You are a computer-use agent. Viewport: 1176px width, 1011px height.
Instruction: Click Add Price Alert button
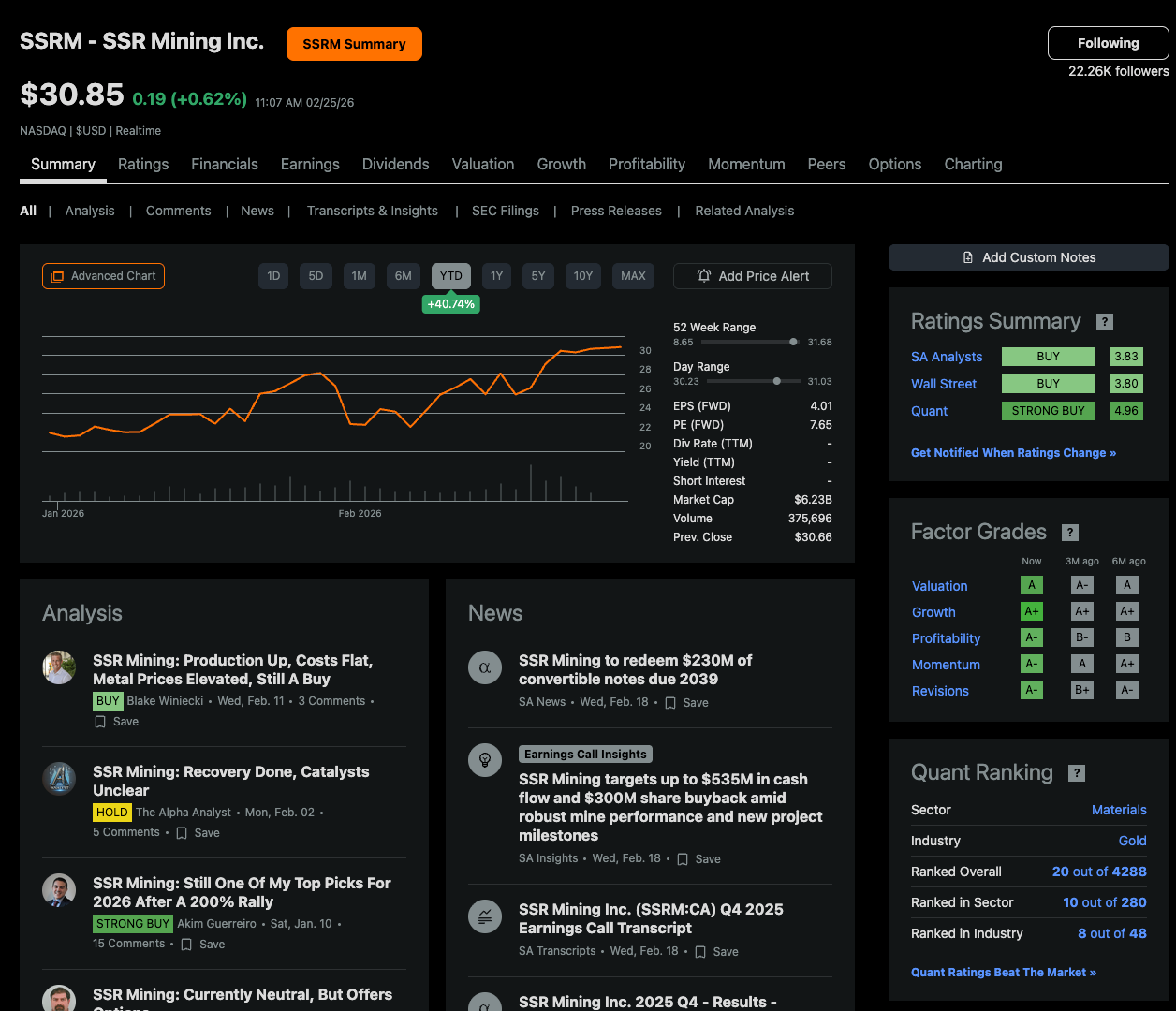[753, 276]
